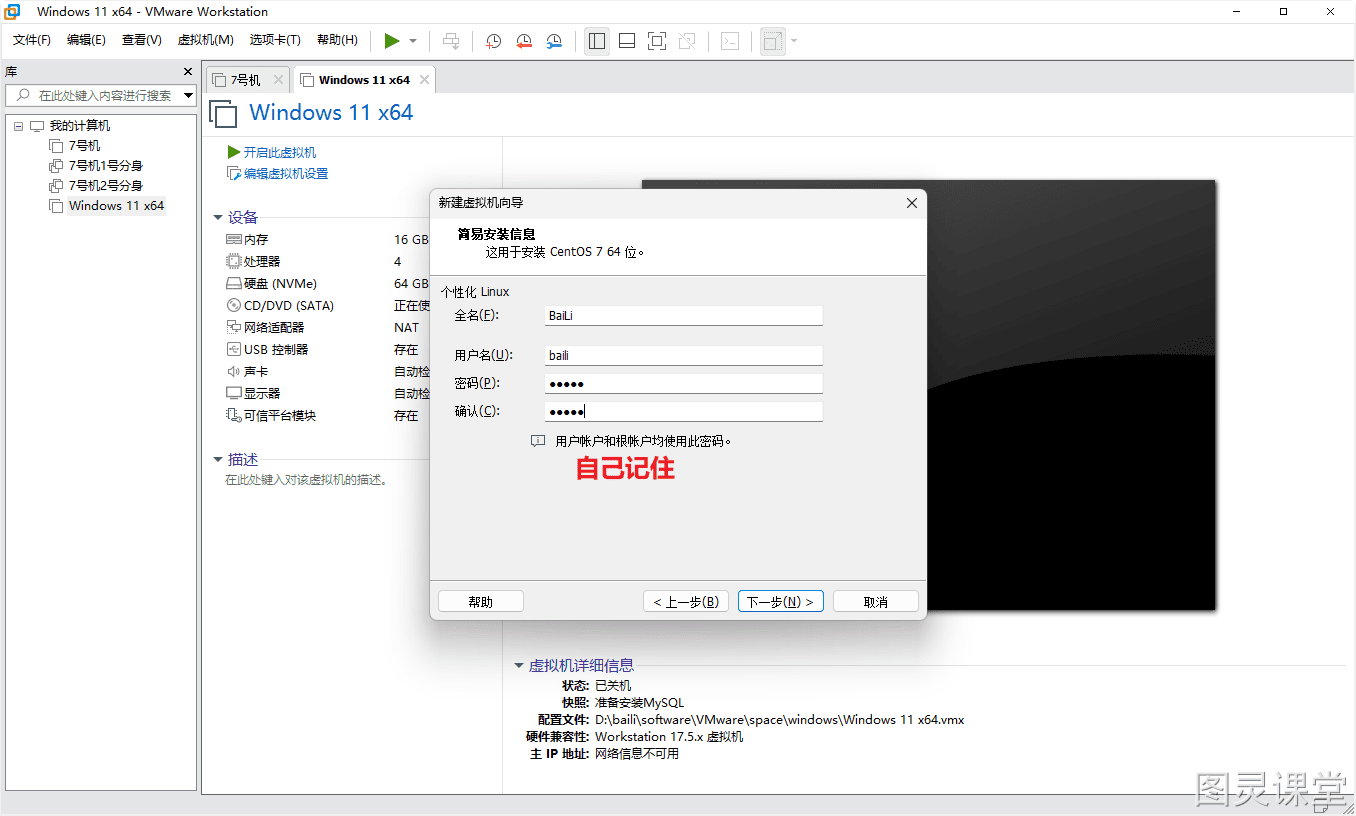1356x816 pixels.
Task: Close the 库 library panel
Action: tap(187, 72)
